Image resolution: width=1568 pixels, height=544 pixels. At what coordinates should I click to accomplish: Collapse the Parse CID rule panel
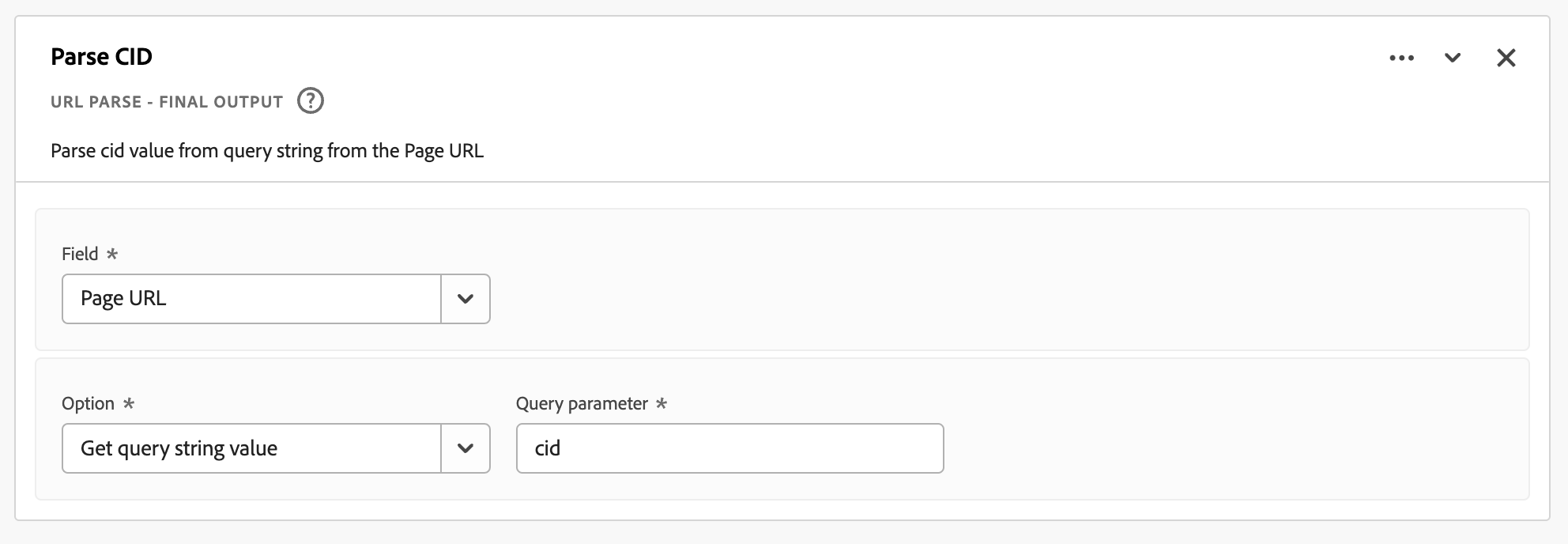pos(1453,58)
